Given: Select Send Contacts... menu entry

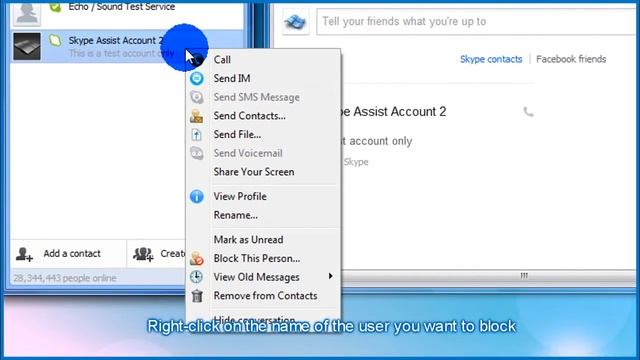Looking at the screenshot, I should click(249, 116).
